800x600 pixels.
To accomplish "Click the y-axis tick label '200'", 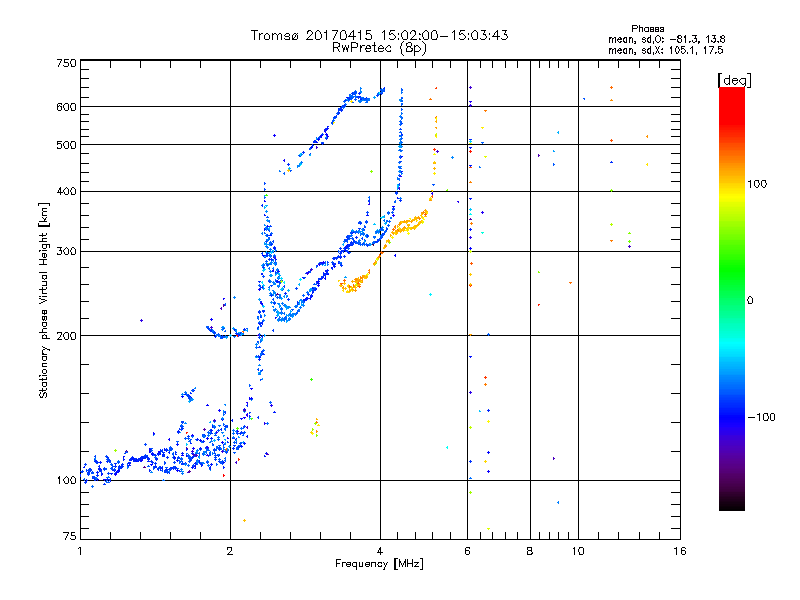I will pyautogui.click(x=66, y=336).
